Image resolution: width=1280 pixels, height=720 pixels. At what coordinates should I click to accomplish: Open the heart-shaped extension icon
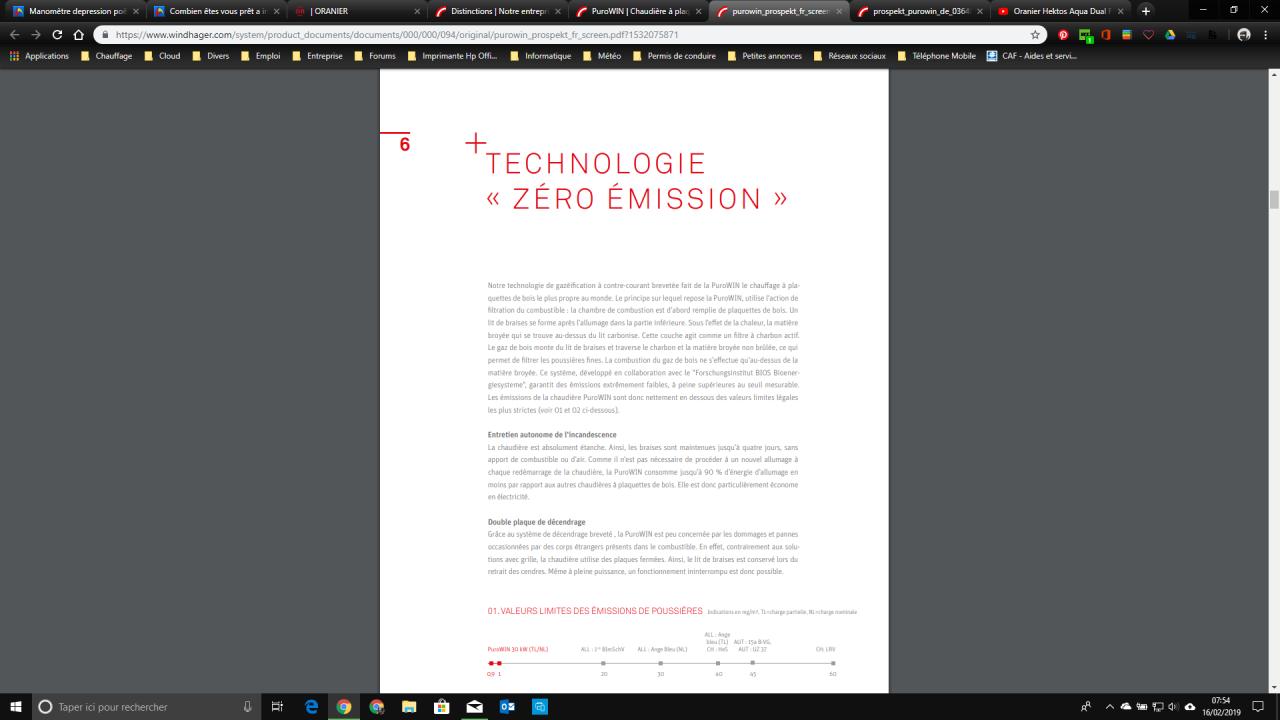point(1148,34)
